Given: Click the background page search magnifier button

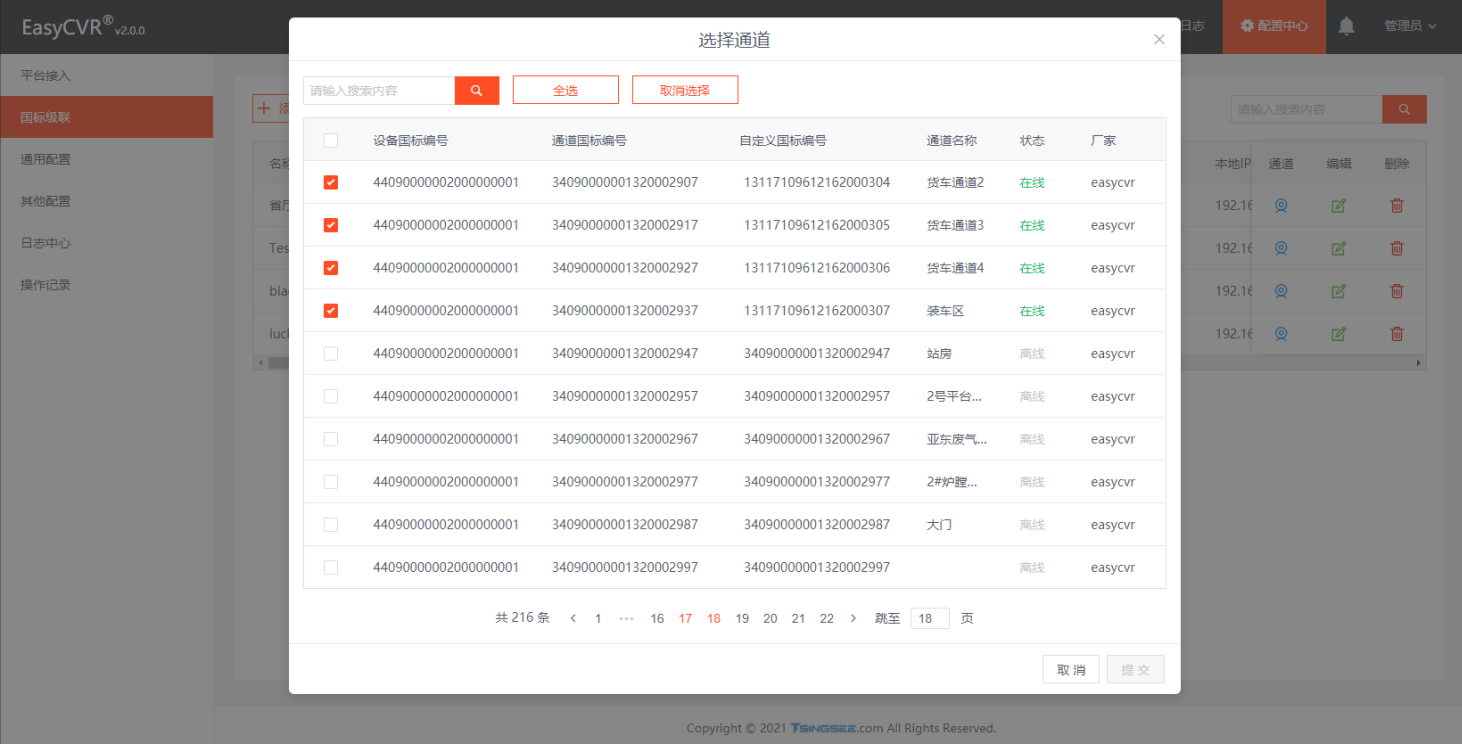Looking at the screenshot, I should pyautogui.click(x=1405, y=109).
